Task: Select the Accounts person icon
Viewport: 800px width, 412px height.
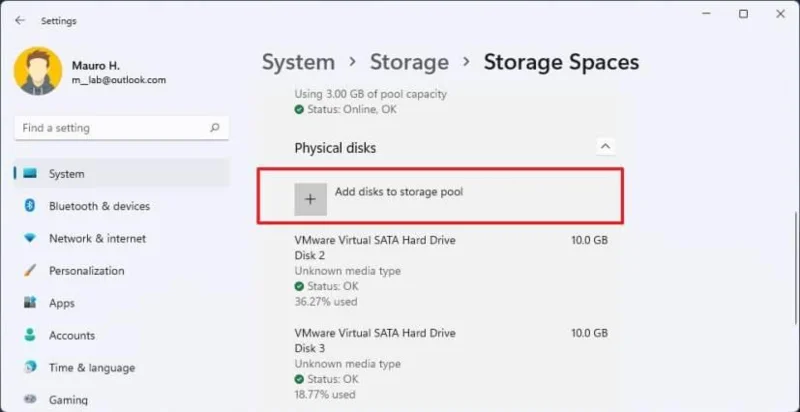Action: click(x=30, y=335)
